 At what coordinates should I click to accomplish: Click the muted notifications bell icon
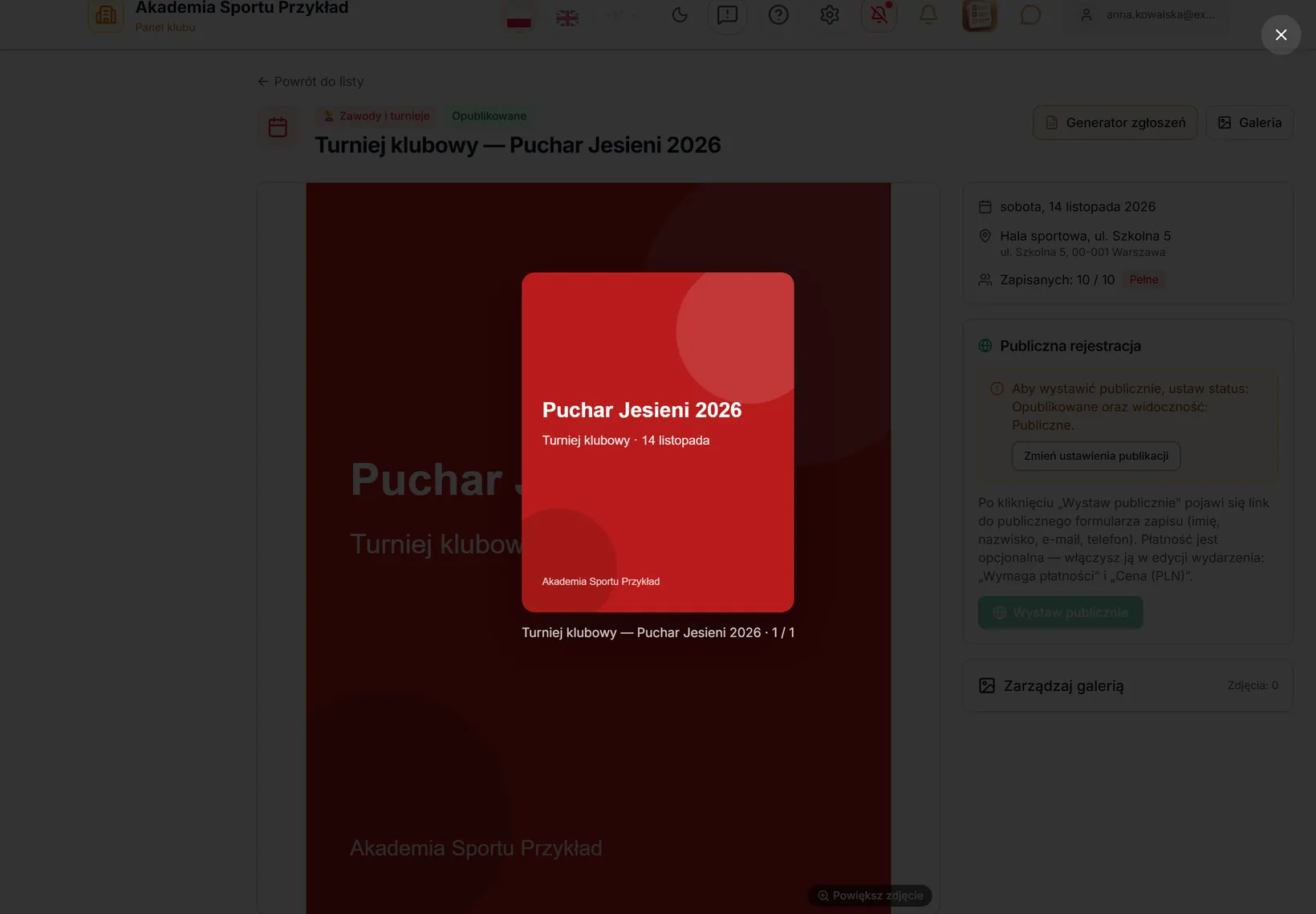point(879,14)
